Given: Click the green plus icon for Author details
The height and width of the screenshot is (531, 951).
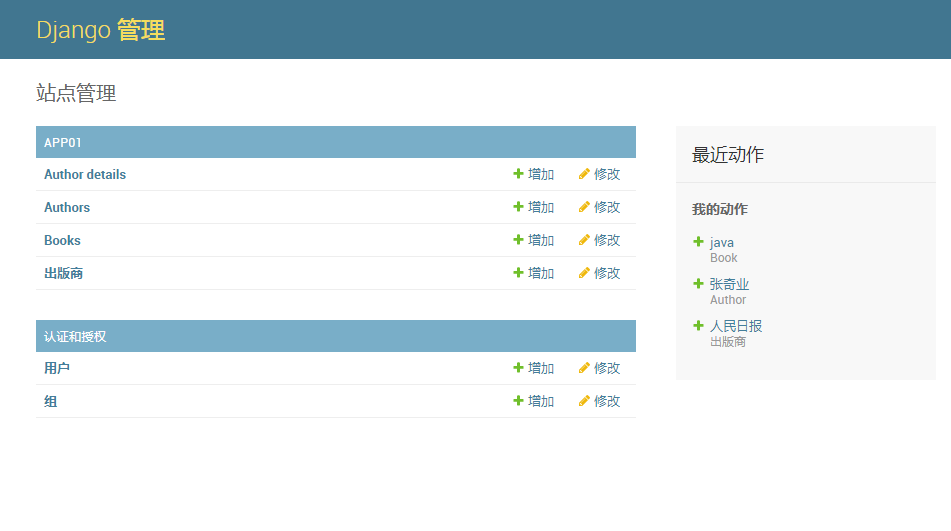Looking at the screenshot, I should [518, 174].
